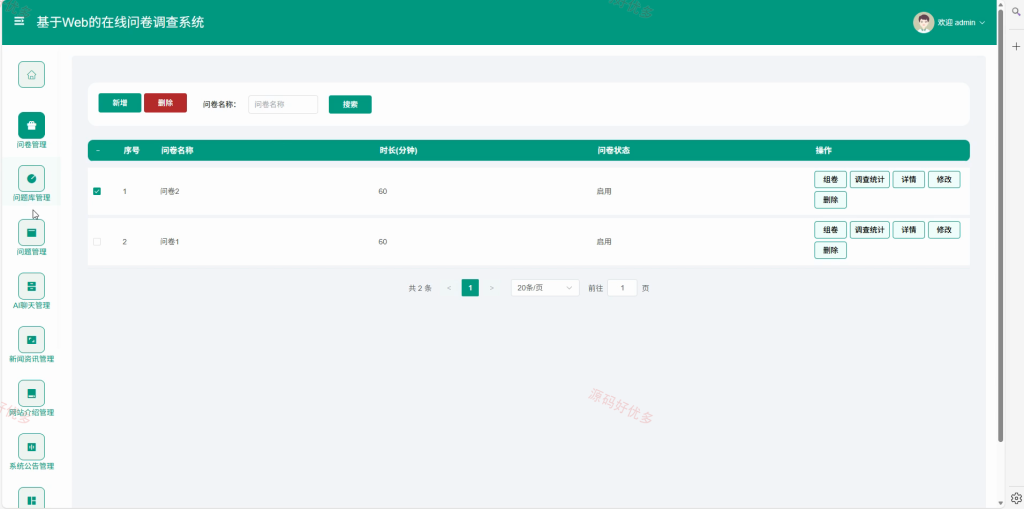Click the 问卷名称 search input field
Viewport: 1024px width, 509px height.
[x=283, y=105]
